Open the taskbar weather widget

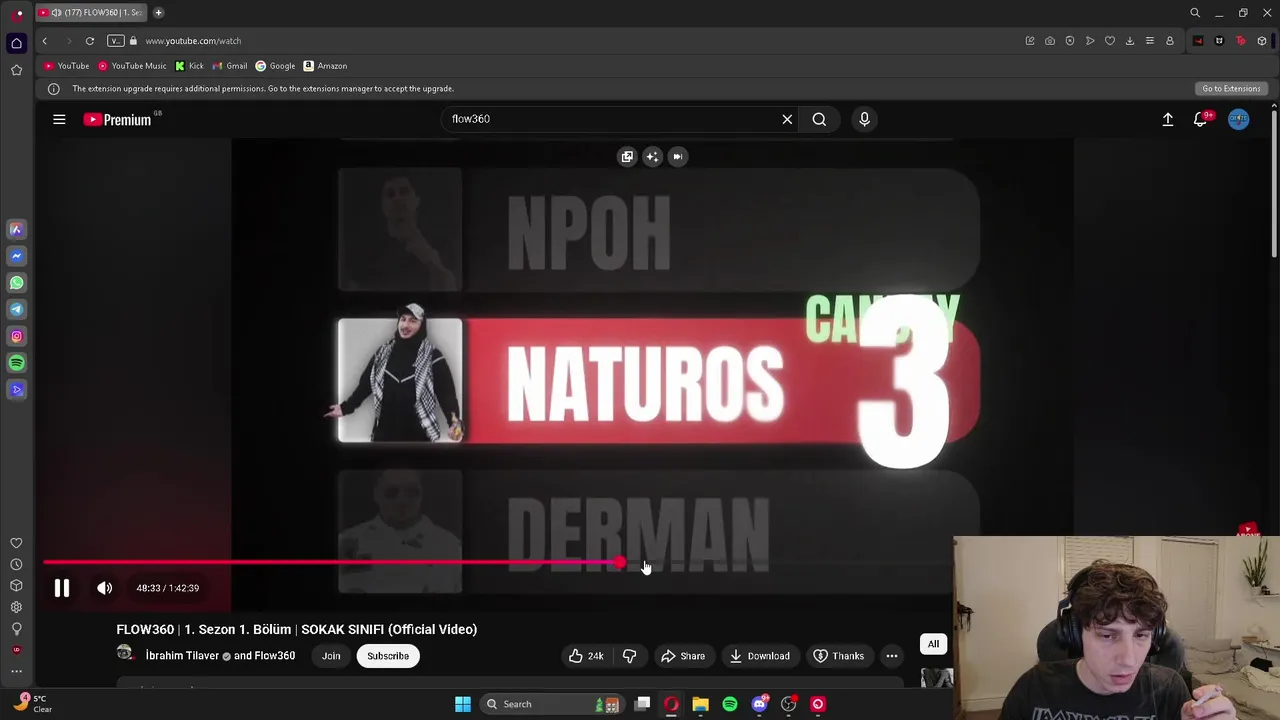click(32, 703)
